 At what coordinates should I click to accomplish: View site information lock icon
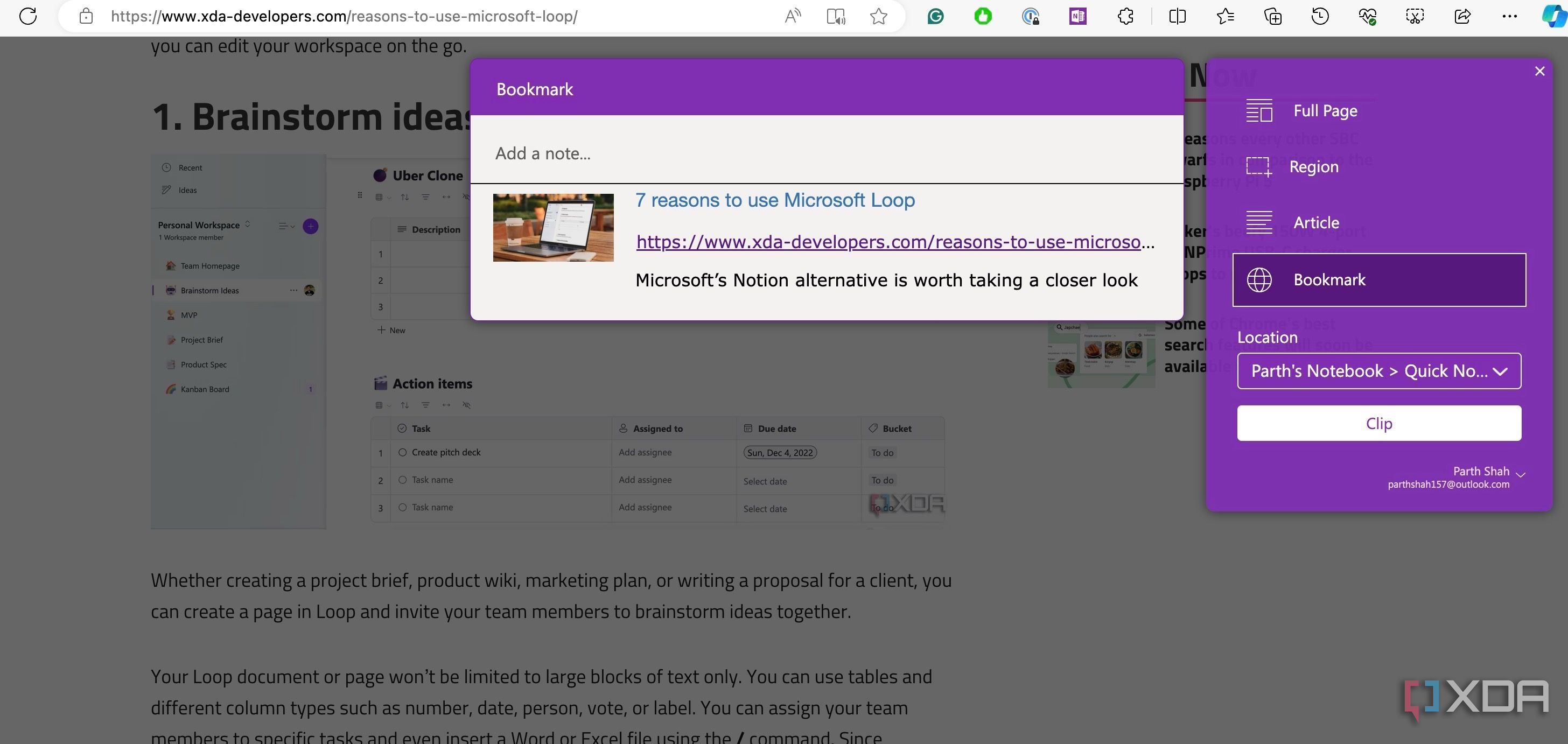pyautogui.click(x=86, y=16)
